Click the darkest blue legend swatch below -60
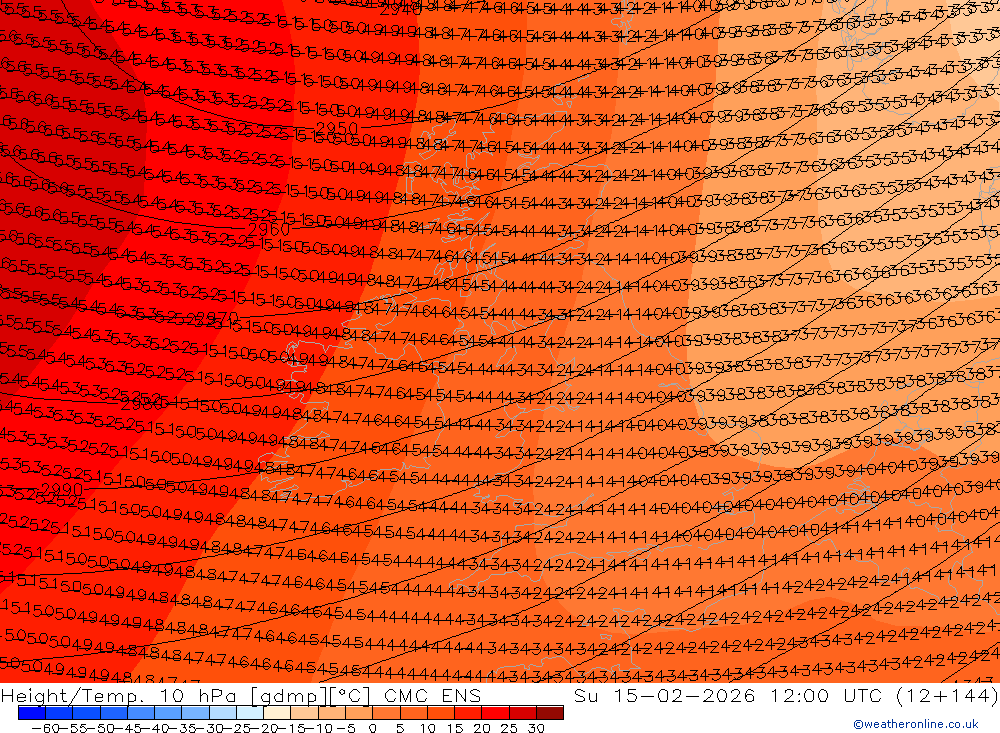1000x733 pixels. pos(32,713)
